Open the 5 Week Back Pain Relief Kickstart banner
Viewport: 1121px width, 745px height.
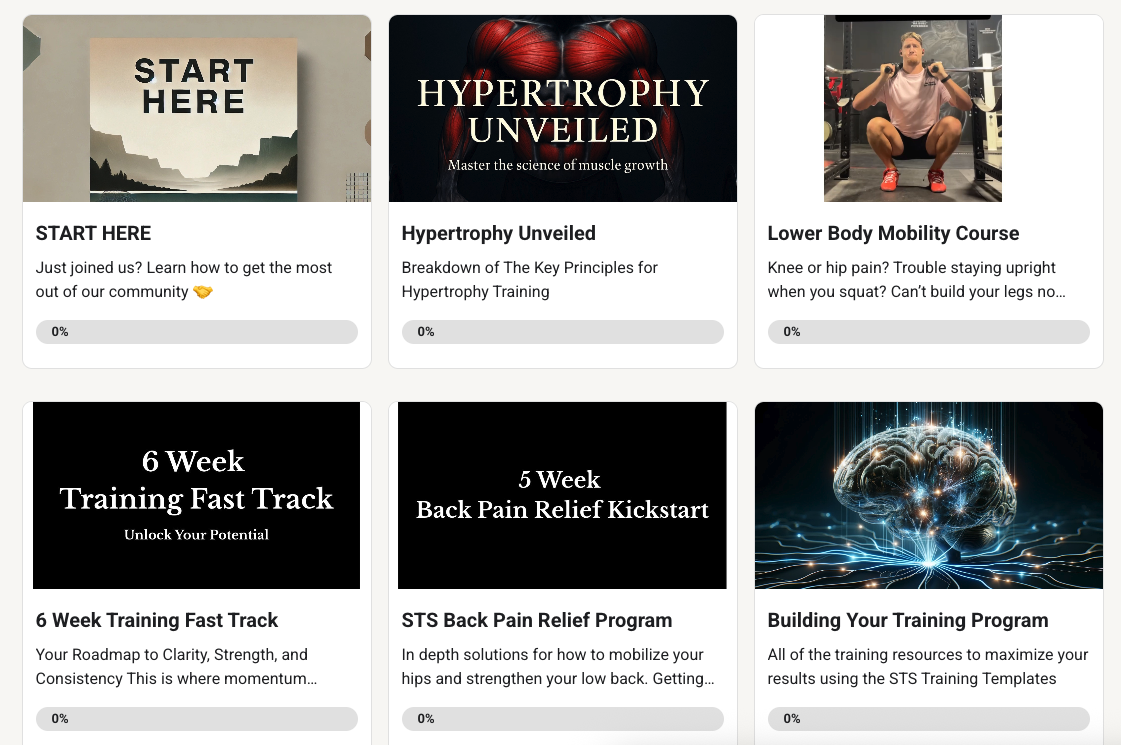coord(562,495)
